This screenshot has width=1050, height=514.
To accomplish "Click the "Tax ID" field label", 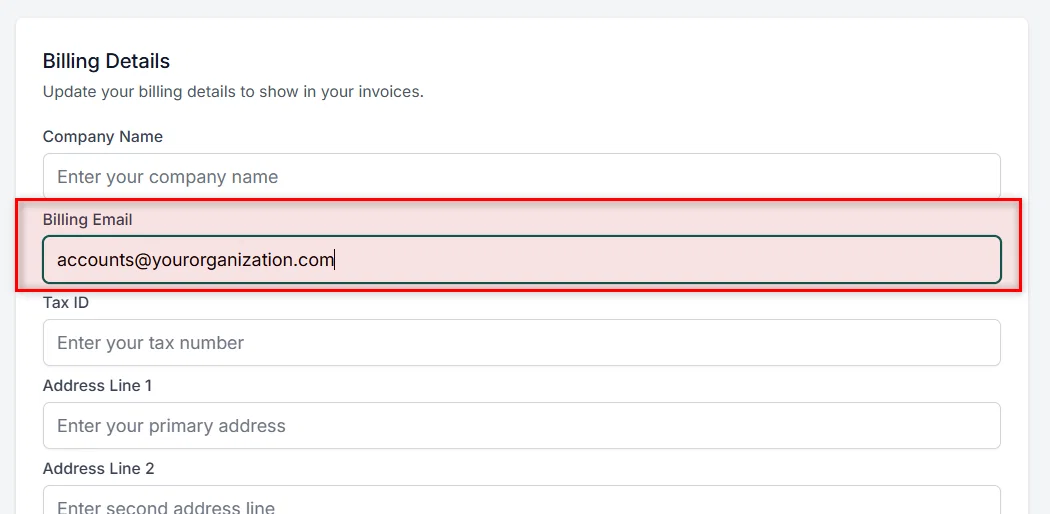I will pos(66,303).
